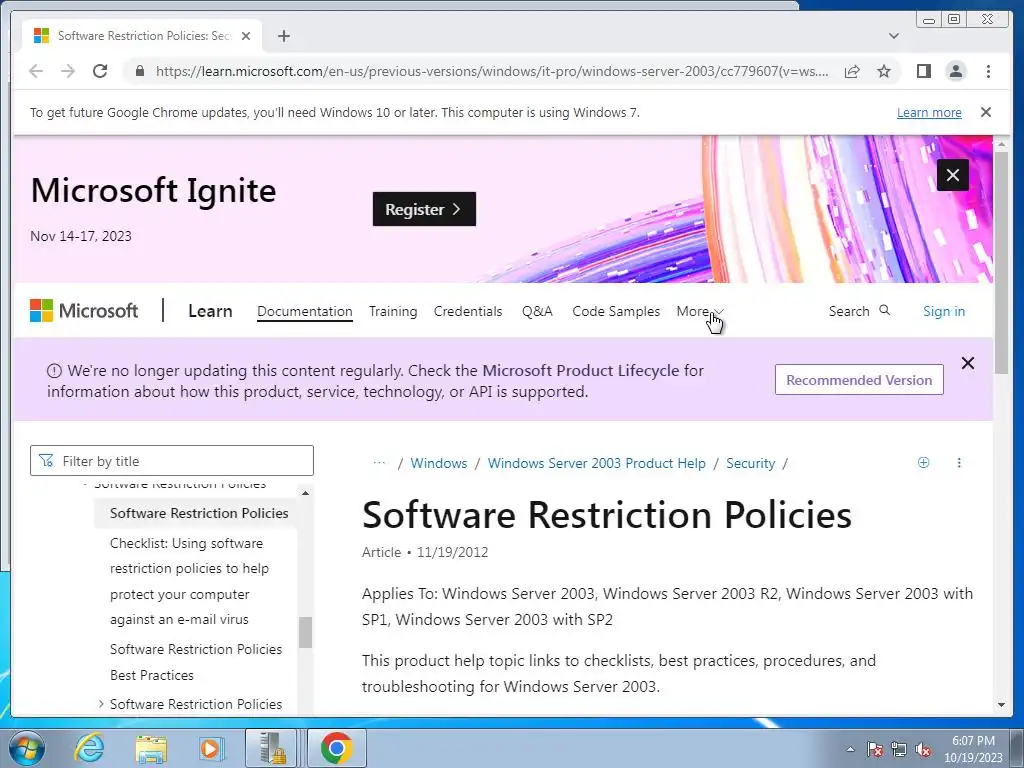Show hidden system tray icons
1024x768 pixels.
pos(850,749)
